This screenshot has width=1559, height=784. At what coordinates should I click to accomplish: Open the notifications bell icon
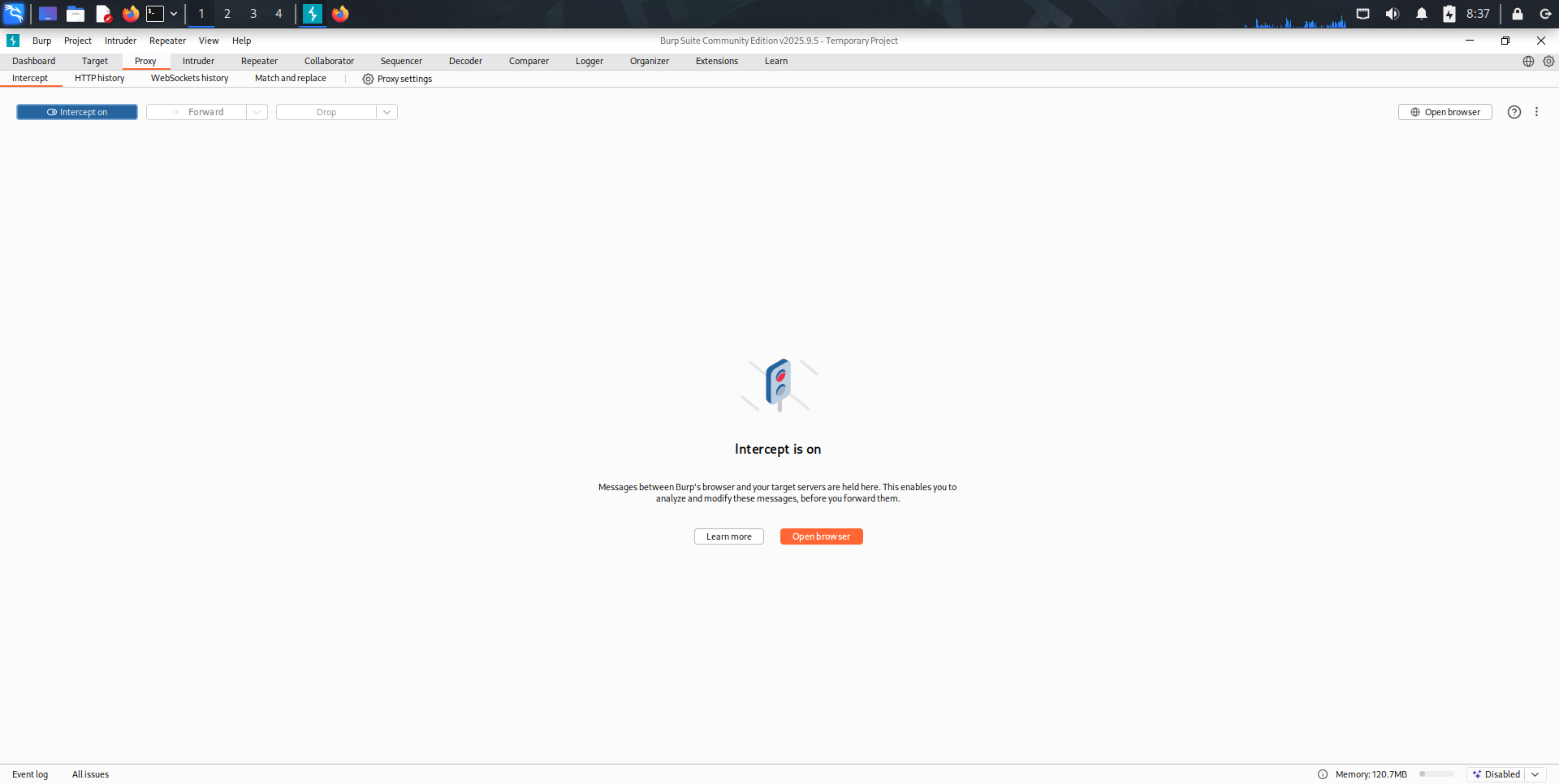1422,14
